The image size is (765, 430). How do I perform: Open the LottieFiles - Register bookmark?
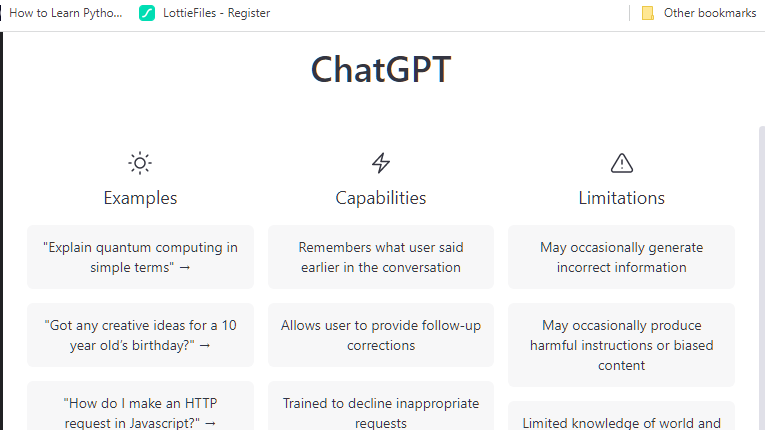[216, 13]
